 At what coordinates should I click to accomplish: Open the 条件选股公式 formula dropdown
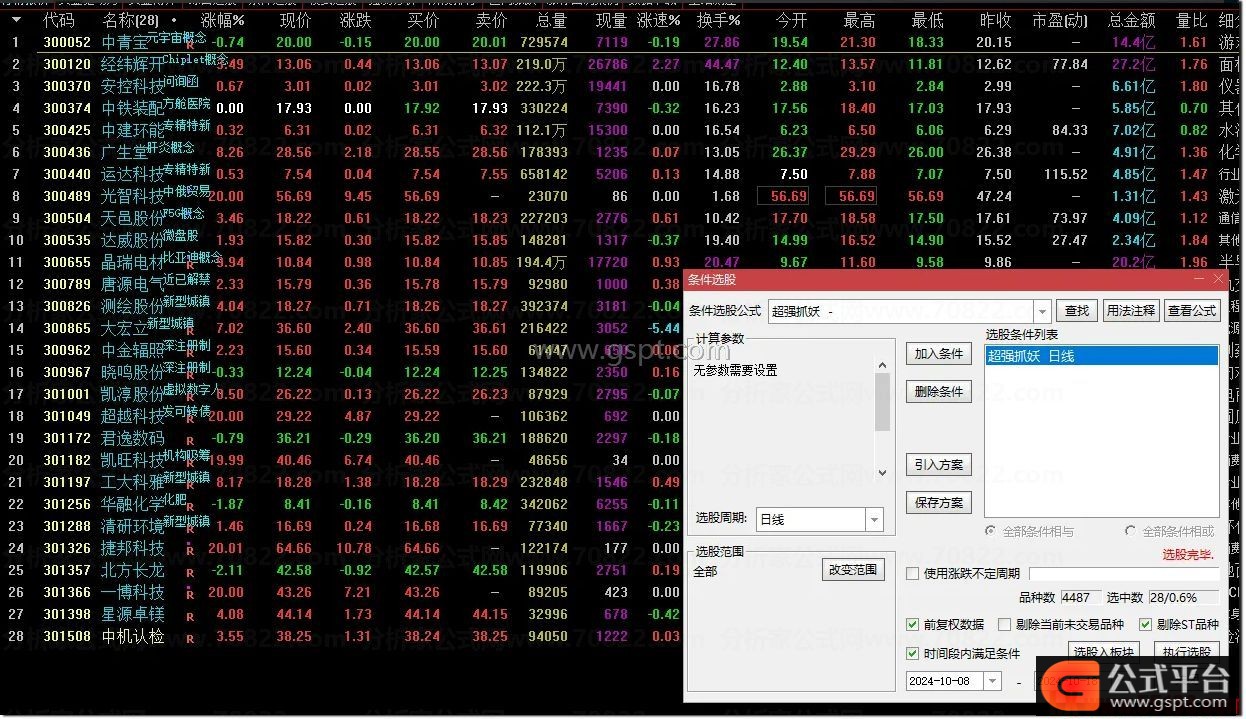(x=1042, y=311)
